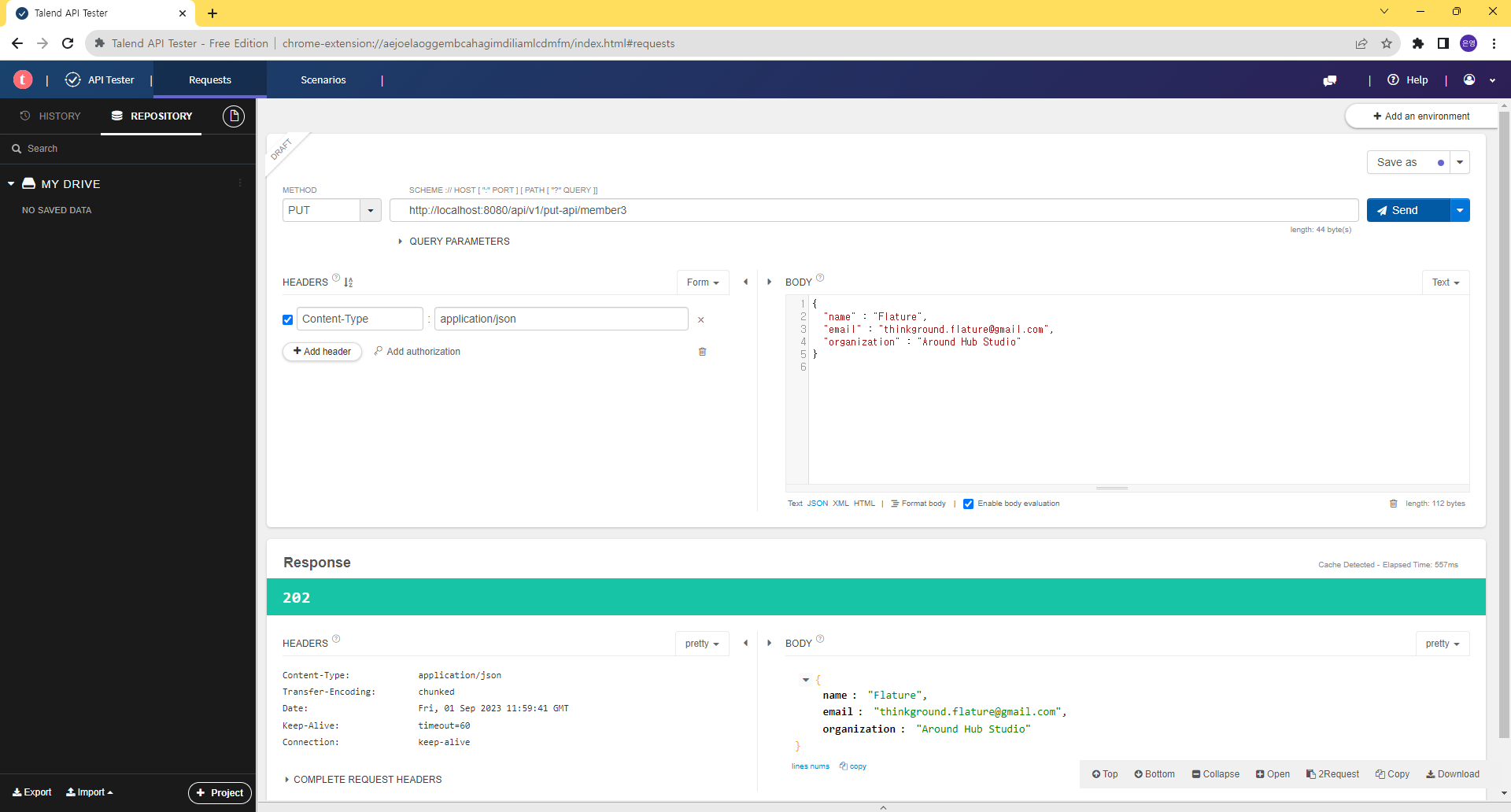1511x812 pixels.
Task: Open the response body pretty dropdown
Action: 1443,644
